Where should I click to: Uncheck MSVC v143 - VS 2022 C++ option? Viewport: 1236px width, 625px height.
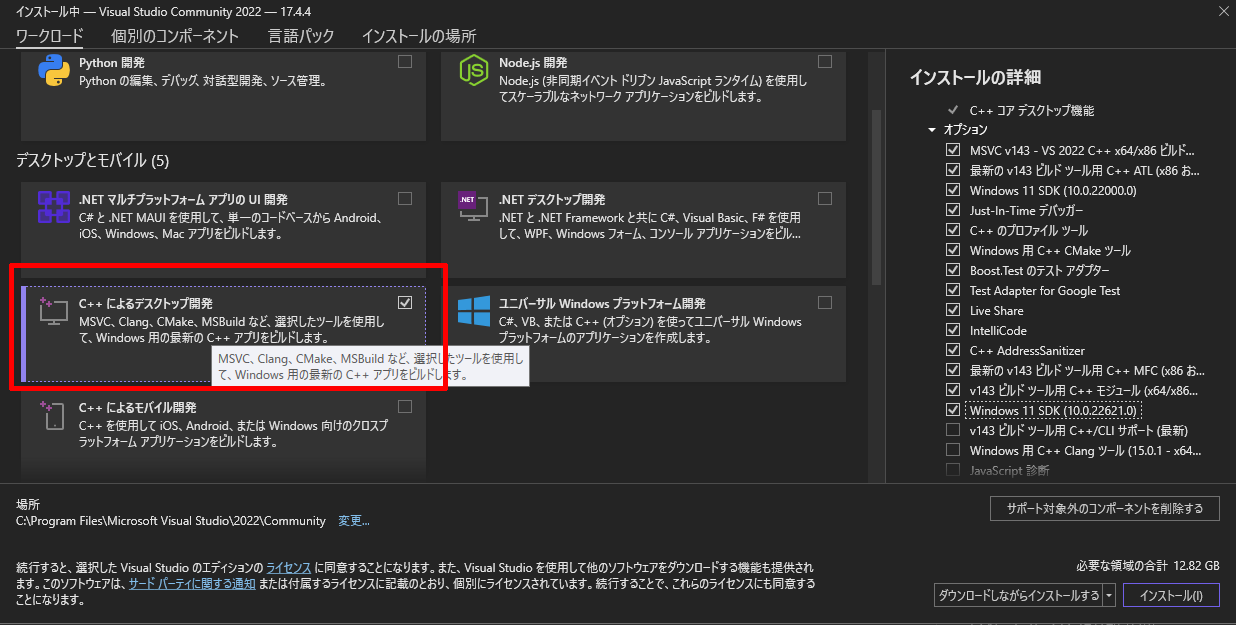coord(953,150)
